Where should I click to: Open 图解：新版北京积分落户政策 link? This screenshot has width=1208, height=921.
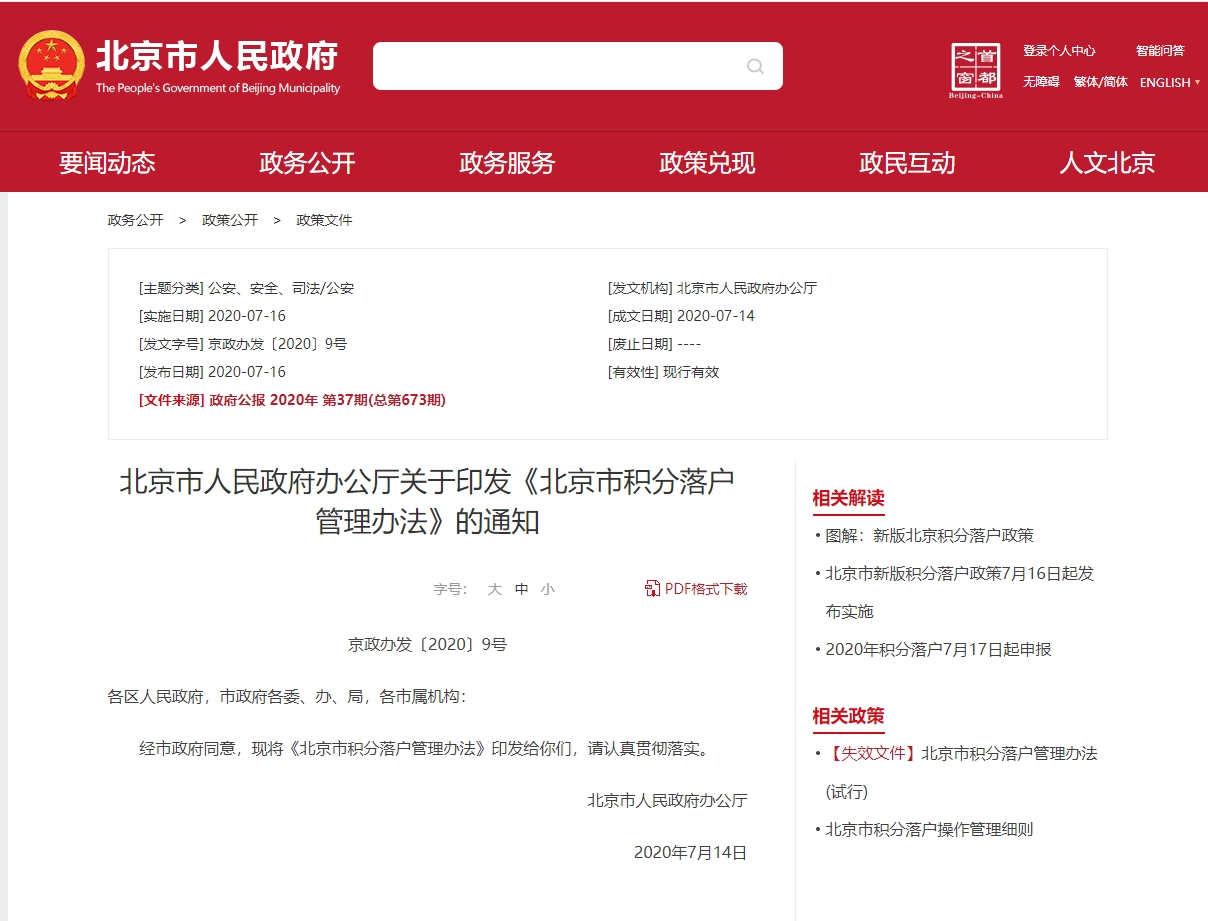pos(929,536)
